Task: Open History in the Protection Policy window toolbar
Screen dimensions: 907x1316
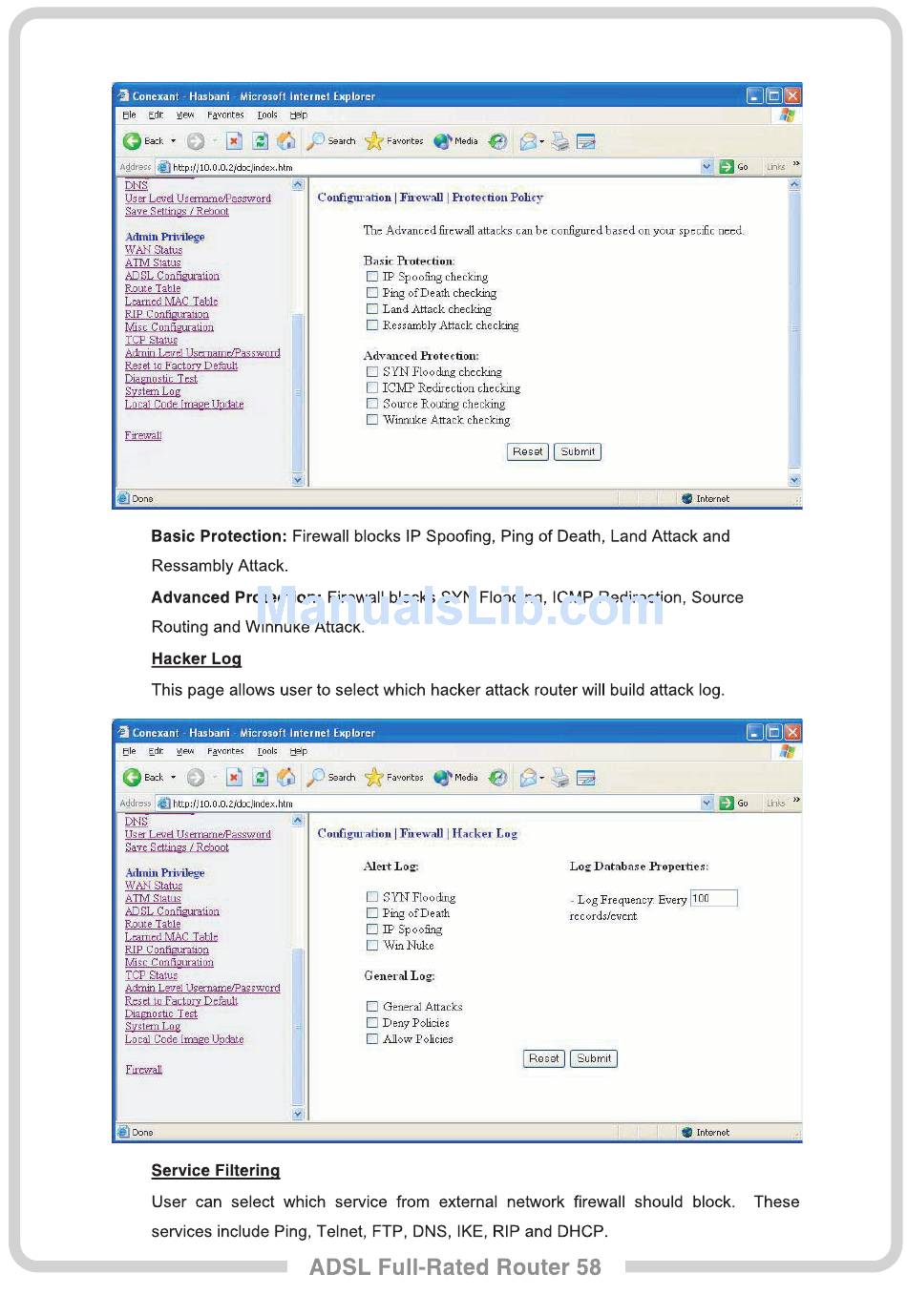Action: tap(497, 141)
